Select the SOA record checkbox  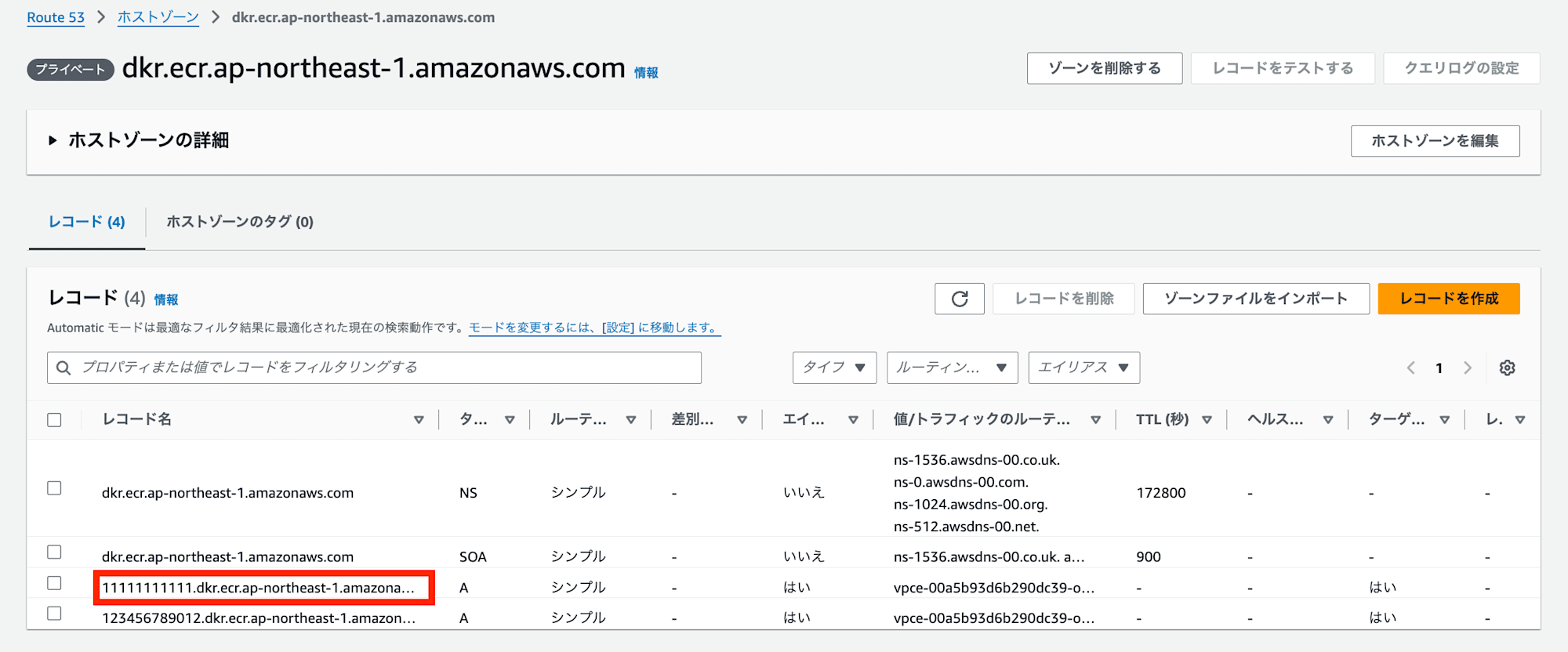click(54, 552)
